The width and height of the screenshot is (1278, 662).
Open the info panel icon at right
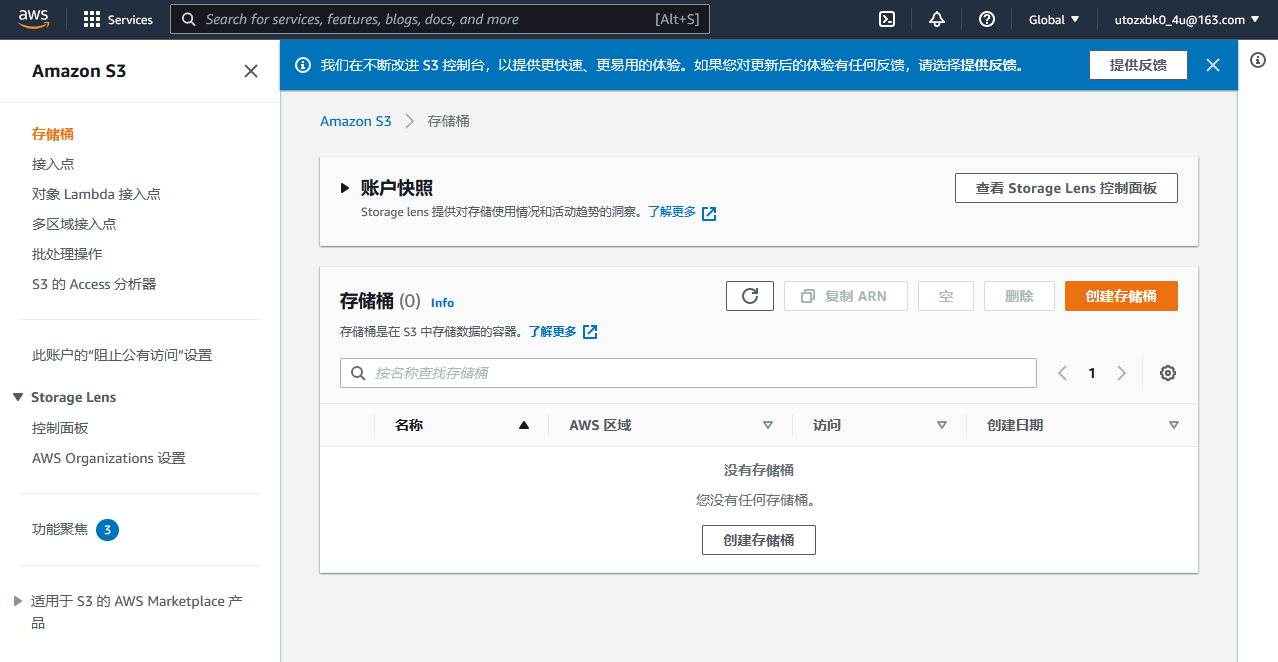1259,60
